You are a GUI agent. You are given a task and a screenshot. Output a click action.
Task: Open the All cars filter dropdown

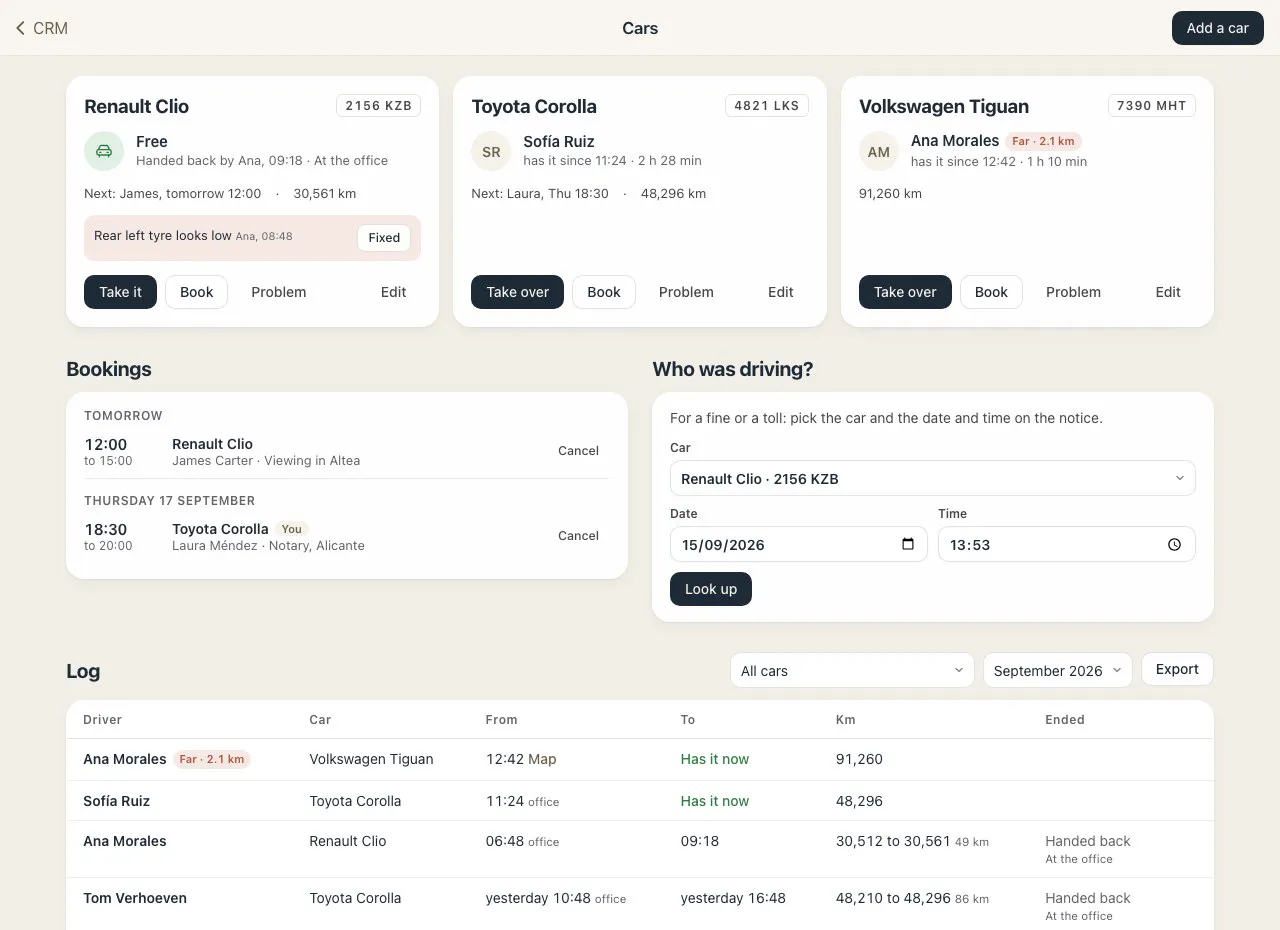(852, 670)
